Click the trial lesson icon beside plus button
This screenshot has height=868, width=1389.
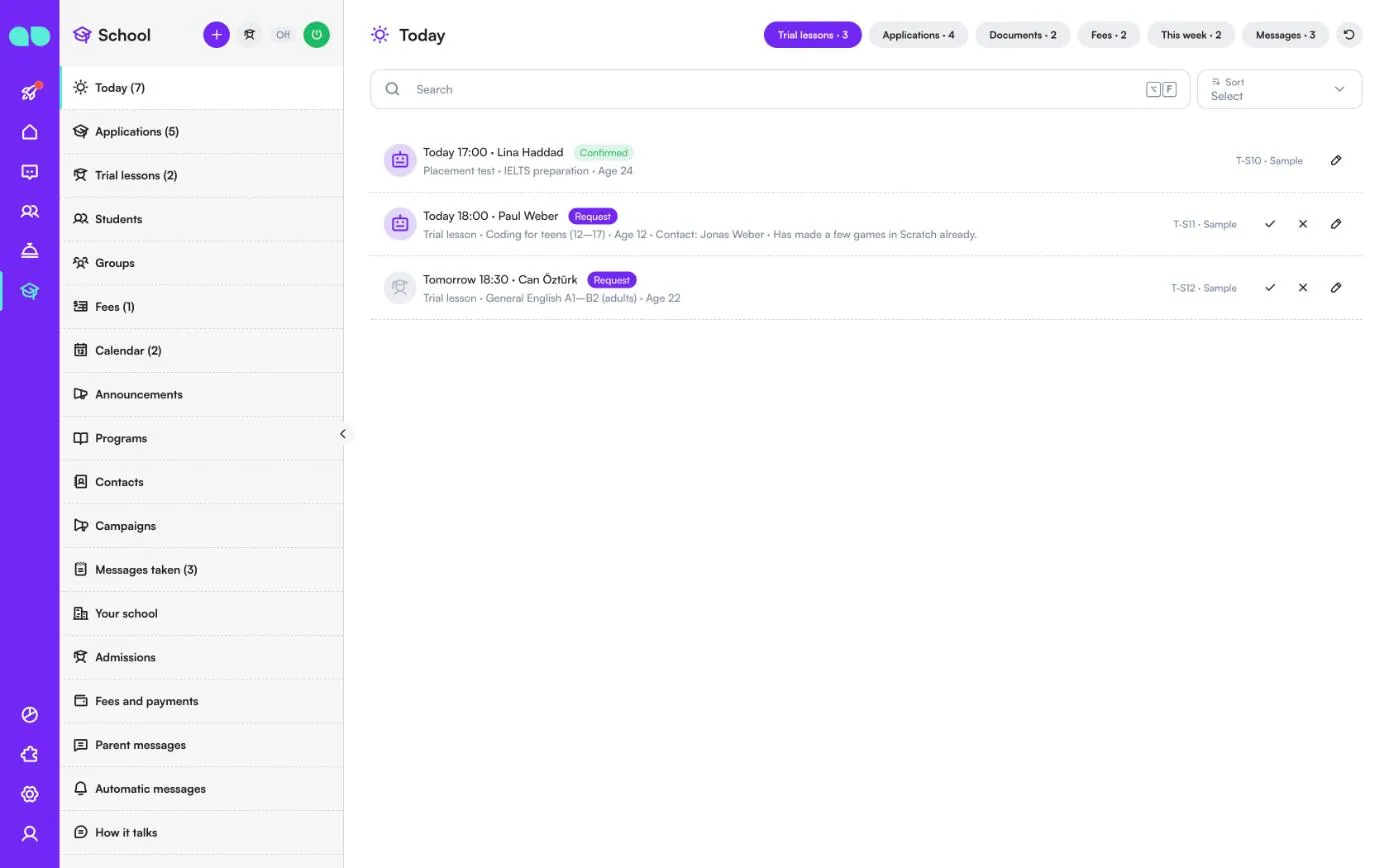point(250,35)
